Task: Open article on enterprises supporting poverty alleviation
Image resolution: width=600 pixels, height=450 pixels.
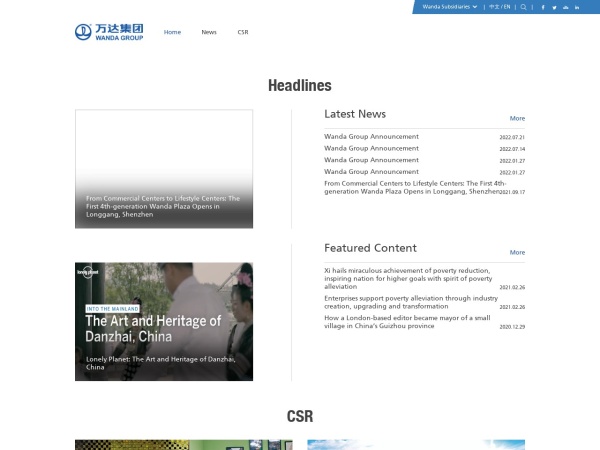Action: (411, 302)
